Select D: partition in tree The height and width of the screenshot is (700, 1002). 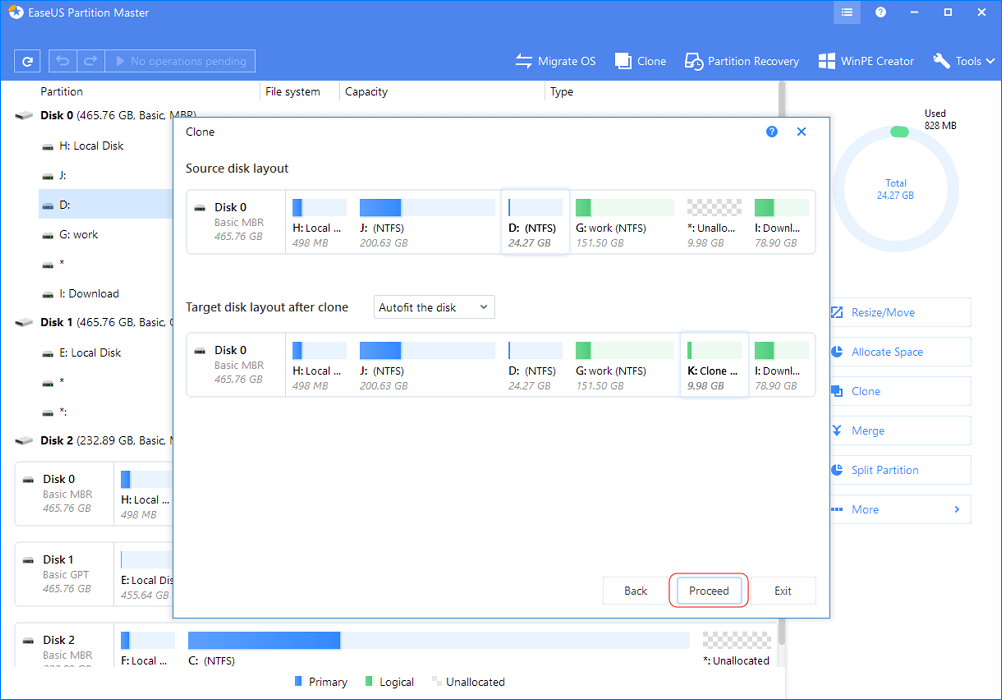[105, 205]
